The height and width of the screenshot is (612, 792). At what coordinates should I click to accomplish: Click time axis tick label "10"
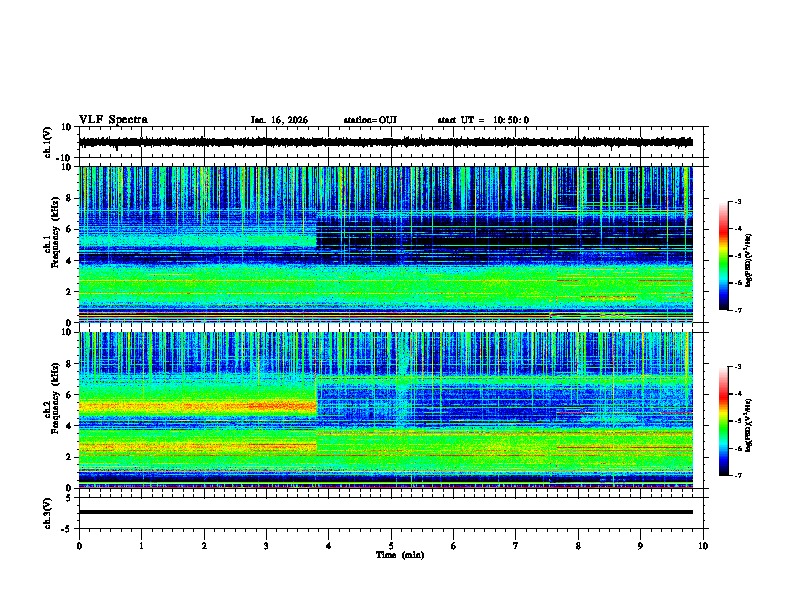click(x=703, y=546)
